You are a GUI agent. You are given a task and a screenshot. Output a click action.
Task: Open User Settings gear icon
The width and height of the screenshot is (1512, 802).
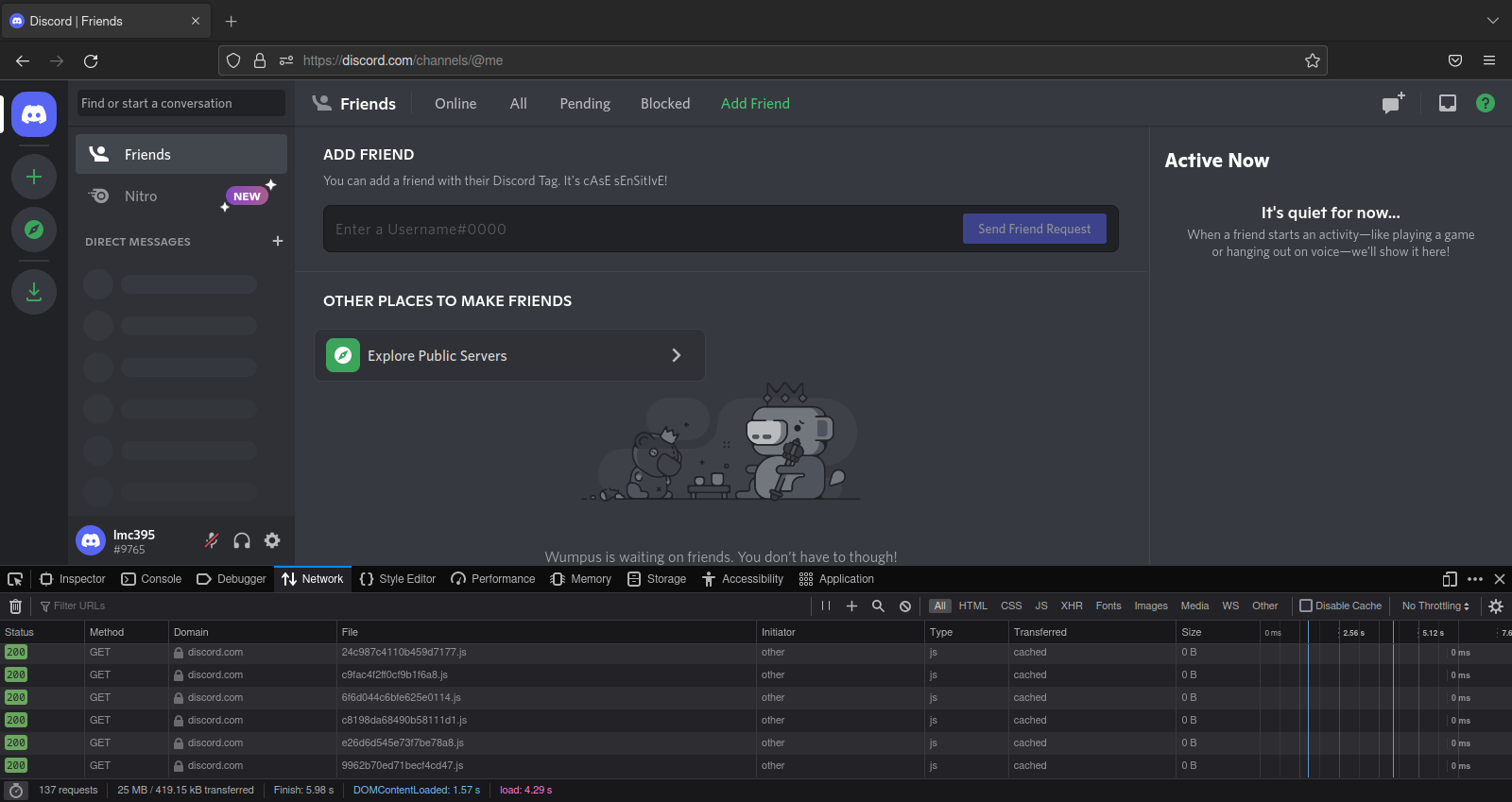pyautogui.click(x=272, y=540)
